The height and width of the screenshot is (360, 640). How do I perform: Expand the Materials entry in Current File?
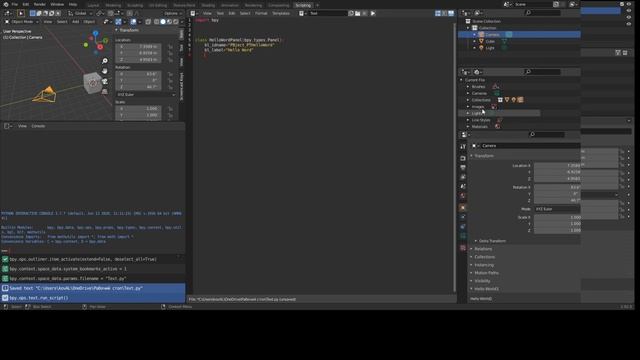(x=468, y=127)
